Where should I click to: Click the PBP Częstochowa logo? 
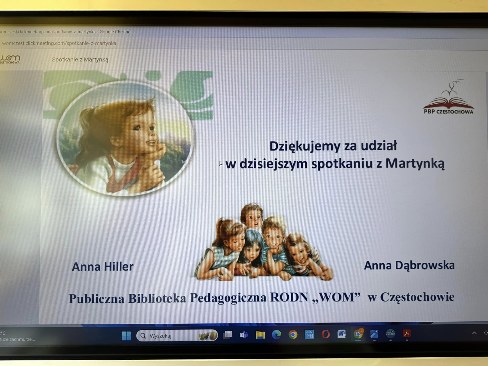click(x=448, y=97)
